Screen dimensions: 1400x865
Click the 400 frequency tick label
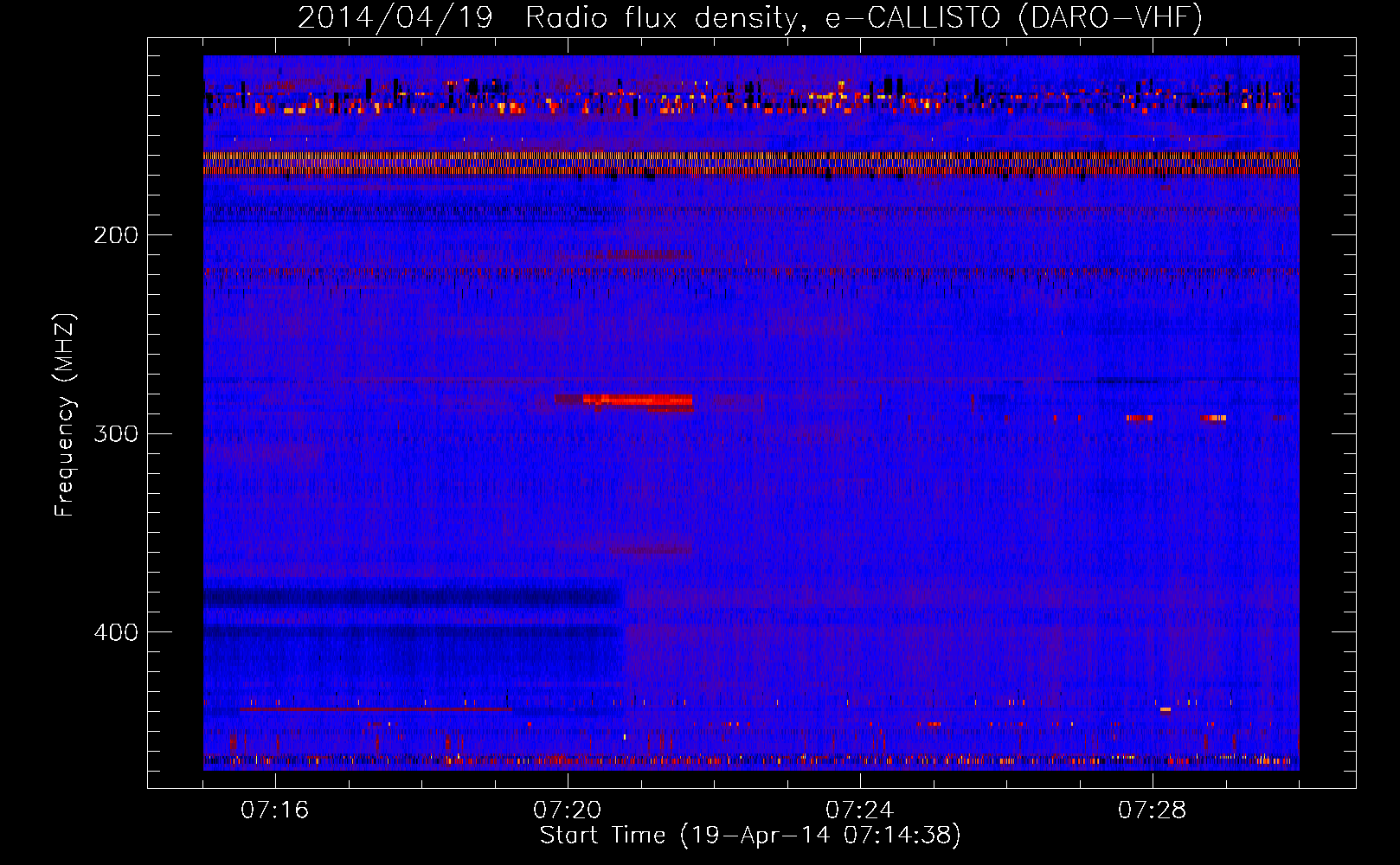click(x=116, y=632)
